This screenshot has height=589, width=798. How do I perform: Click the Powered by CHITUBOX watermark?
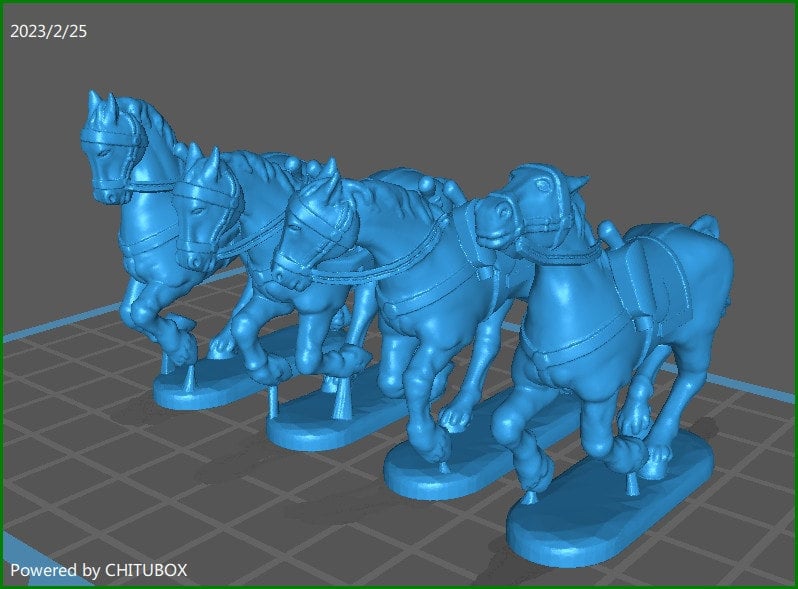pos(98,570)
